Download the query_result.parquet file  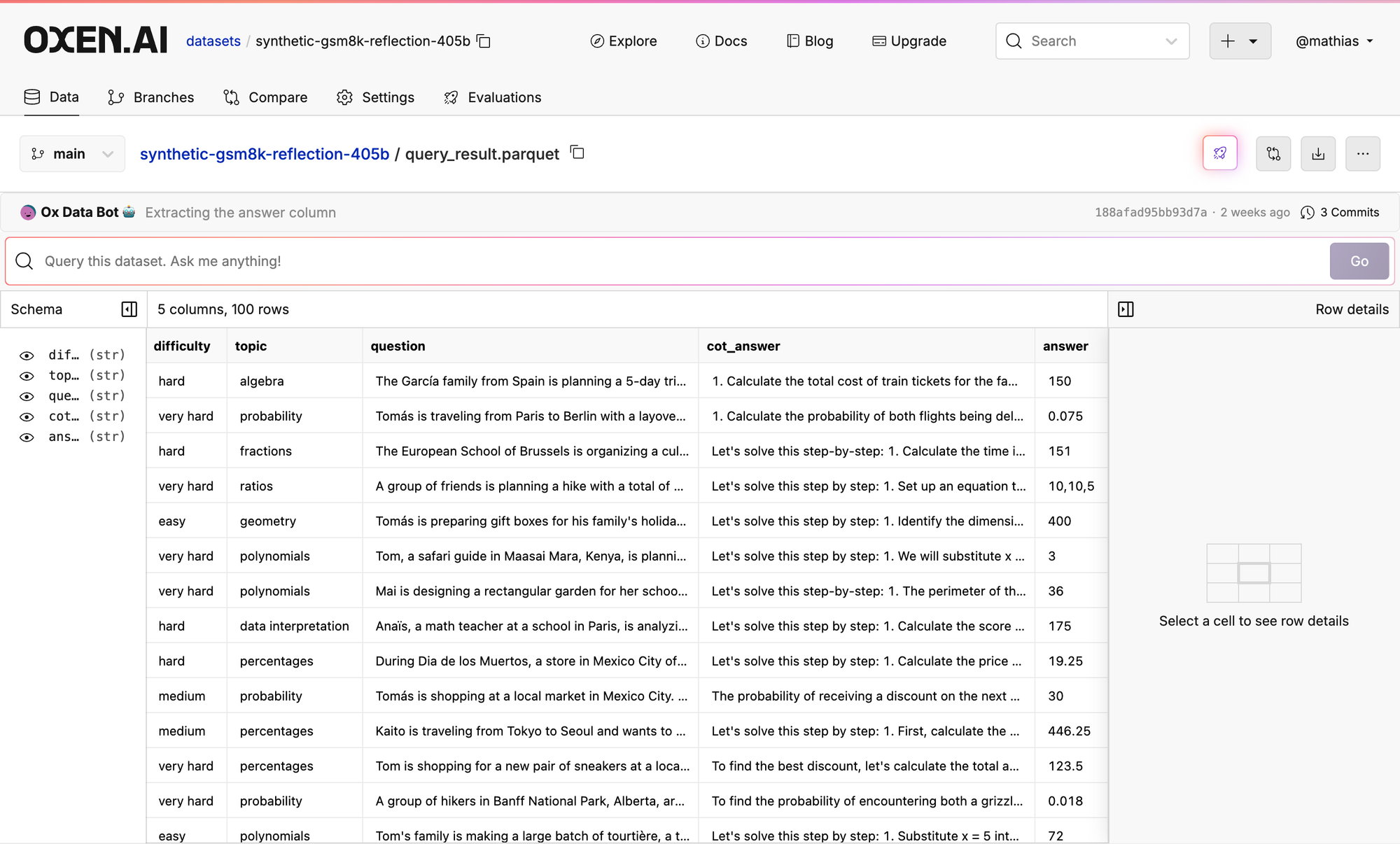coord(1318,153)
